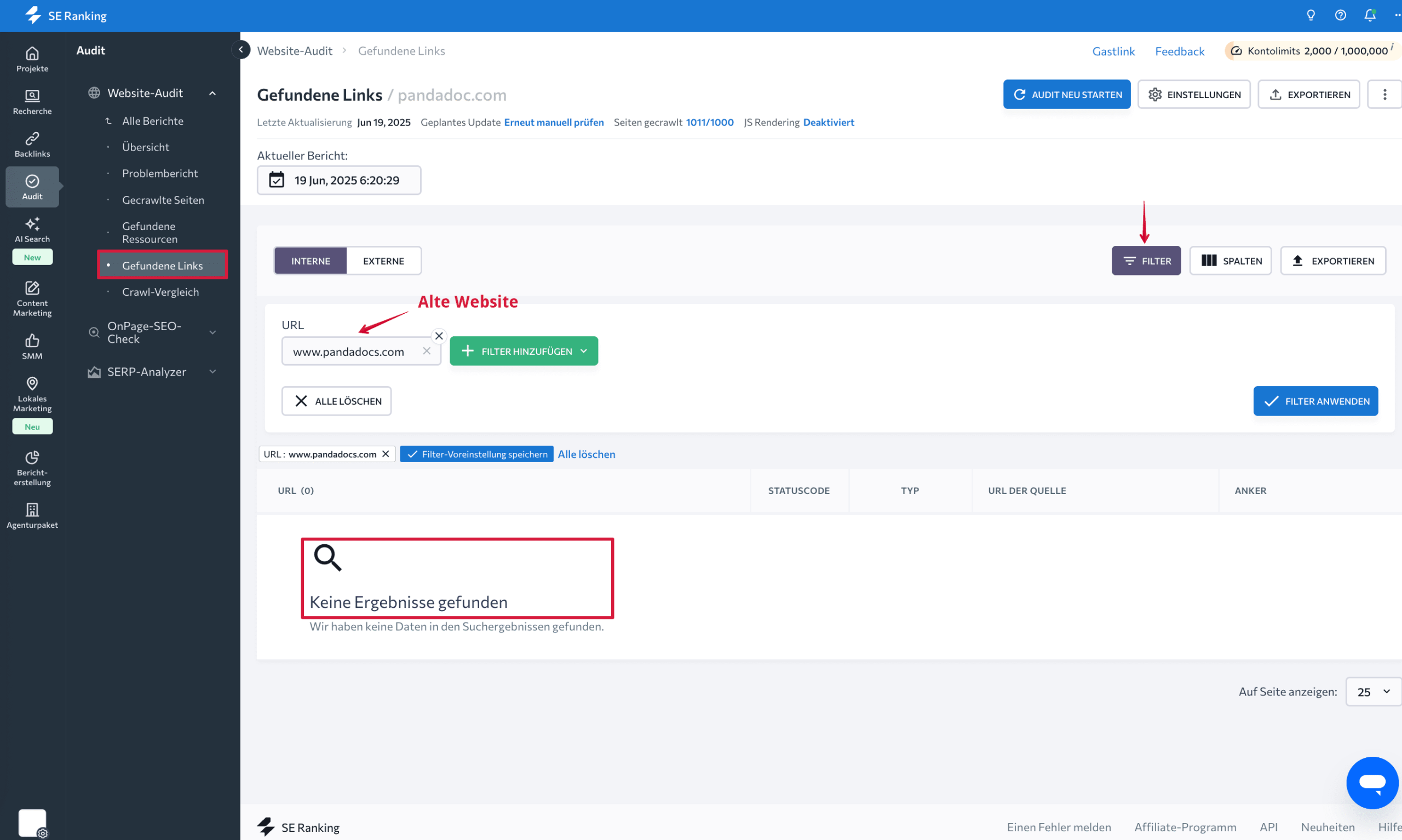Select Gefundene Links in the sidebar
Viewport: 1402px width, 840px height.
(x=163, y=266)
